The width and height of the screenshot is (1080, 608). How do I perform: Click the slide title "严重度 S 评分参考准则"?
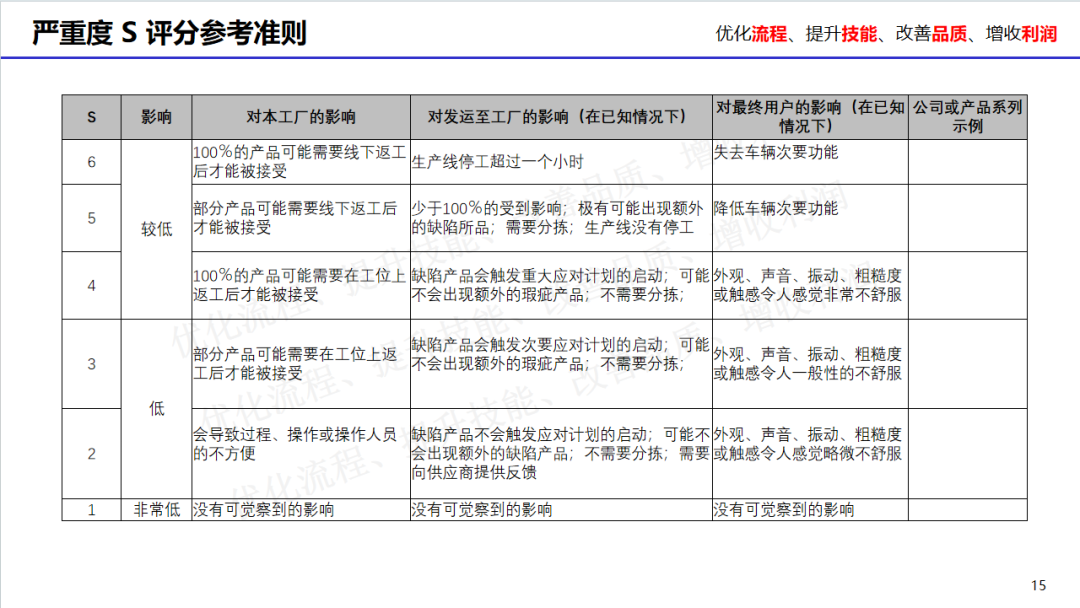[x=169, y=33]
